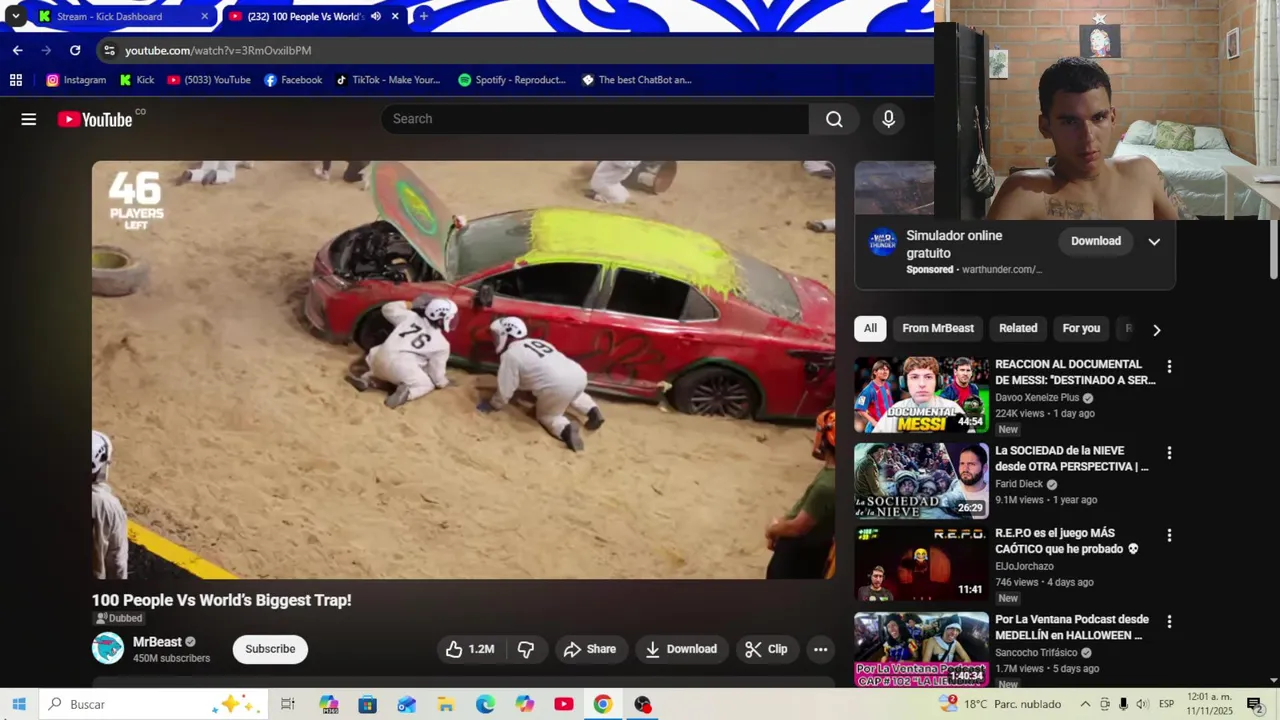Click Download on sponsored War Thunder ad
Viewport: 1280px width, 720px height.
click(1096, 241)
